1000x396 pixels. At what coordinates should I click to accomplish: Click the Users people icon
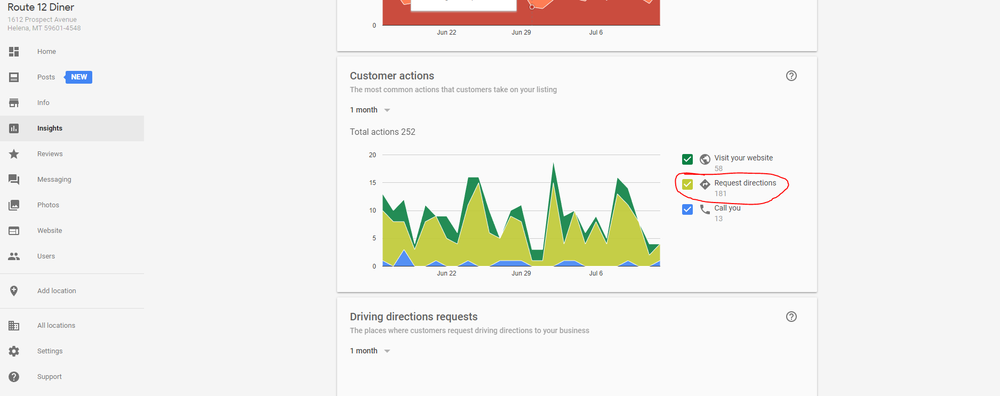(x=13, y=256)
